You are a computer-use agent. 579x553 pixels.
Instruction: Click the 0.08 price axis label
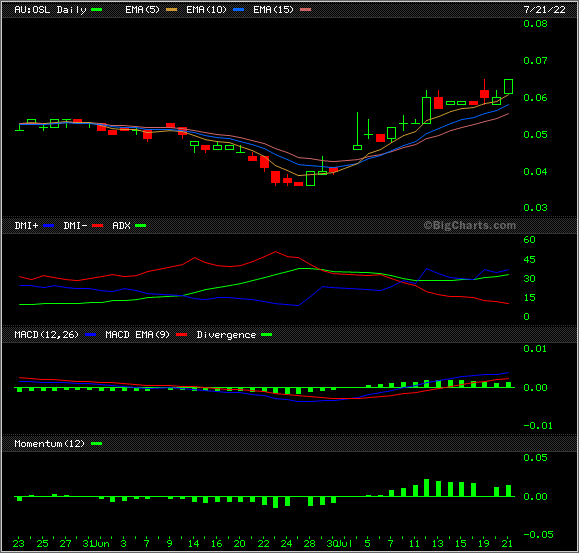(x=535, y=24)
